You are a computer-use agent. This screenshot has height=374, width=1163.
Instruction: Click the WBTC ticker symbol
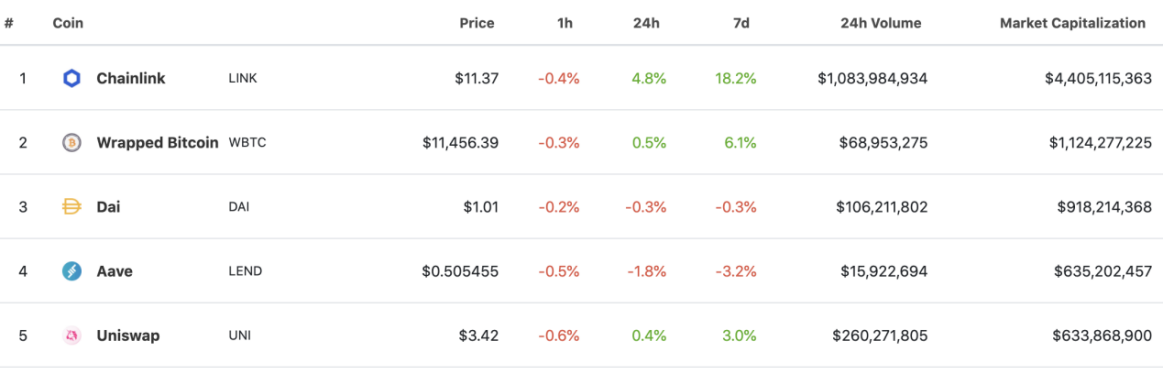pyautogui.click(x=247, y=142)
